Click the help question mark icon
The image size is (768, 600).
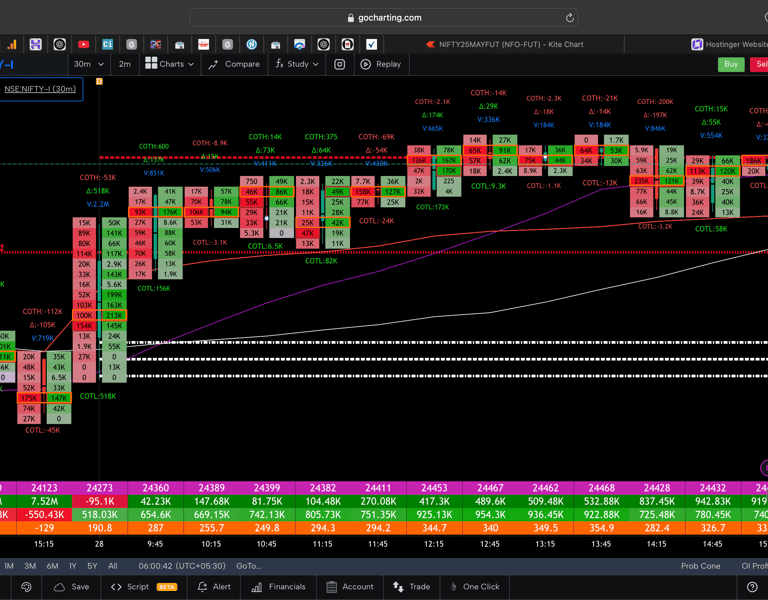(752, 587)
